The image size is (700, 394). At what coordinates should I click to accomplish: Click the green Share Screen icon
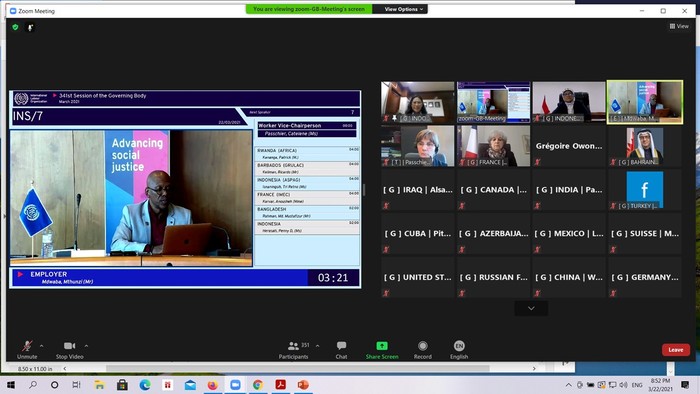click(x=382, y=346)
